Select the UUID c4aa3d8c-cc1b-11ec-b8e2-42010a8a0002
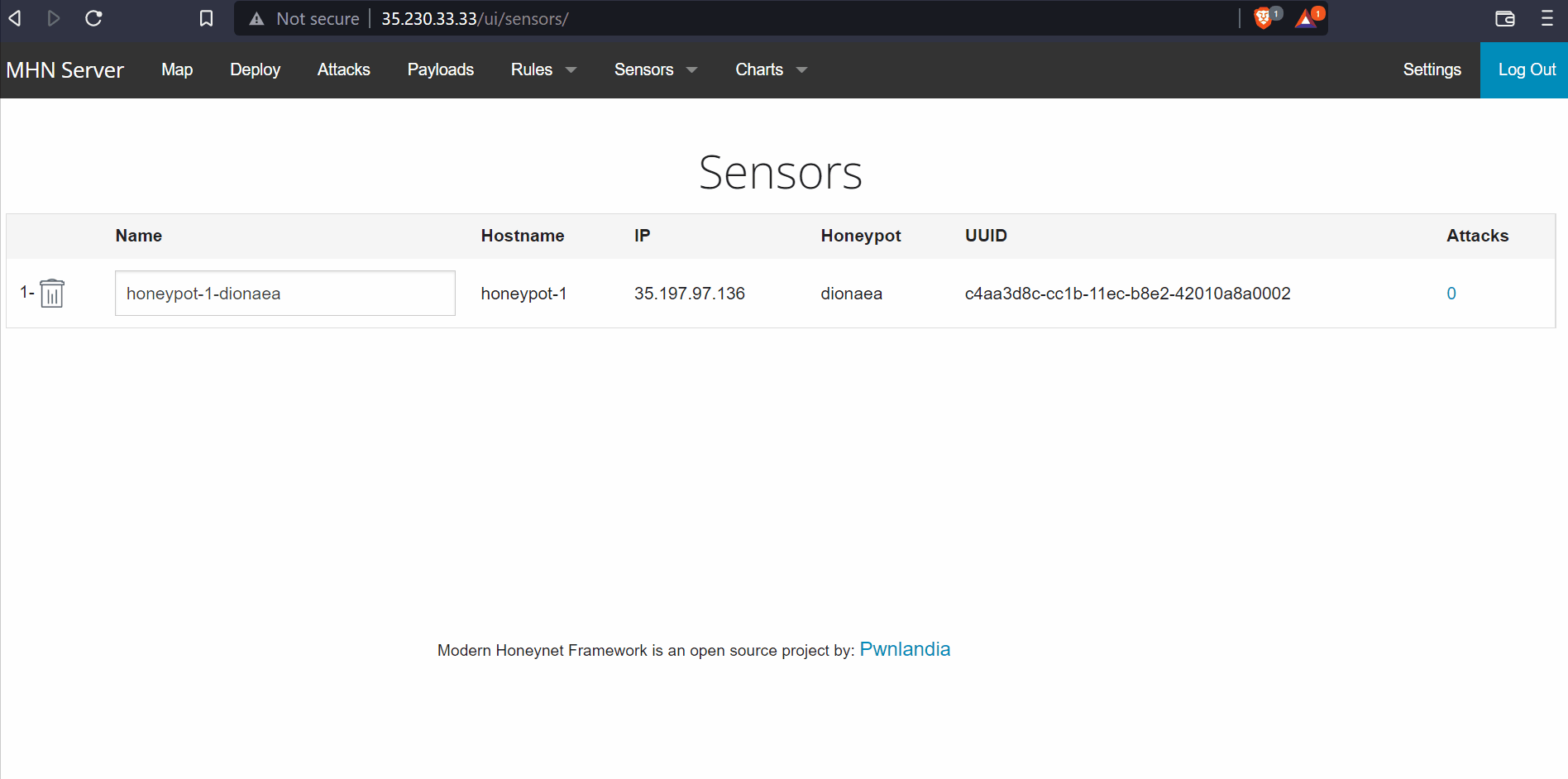1568x779 pixels. coord(1127,294)
